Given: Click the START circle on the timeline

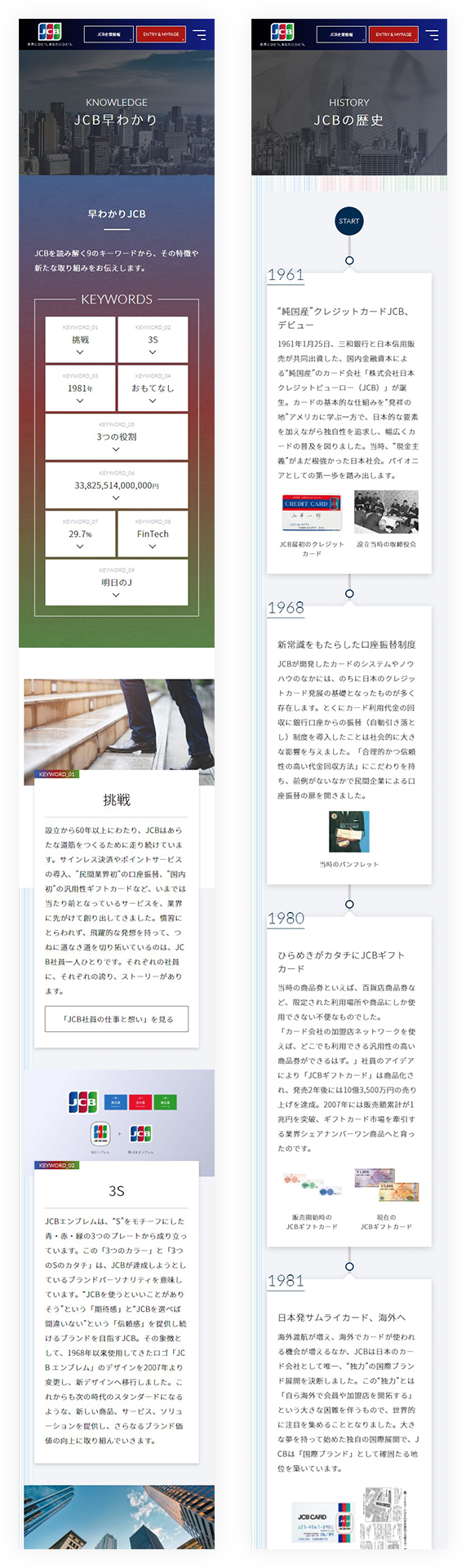Looking at the screenshot, I should pos(348,221).
